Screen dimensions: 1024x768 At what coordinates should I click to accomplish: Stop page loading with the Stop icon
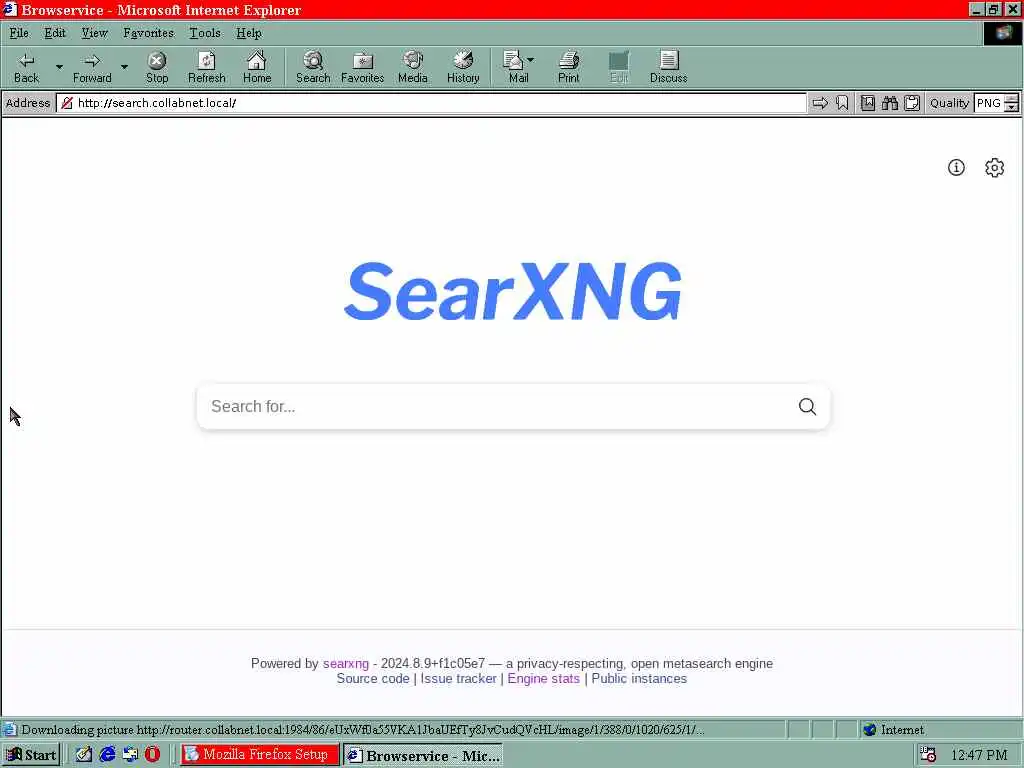click(157, 67)
